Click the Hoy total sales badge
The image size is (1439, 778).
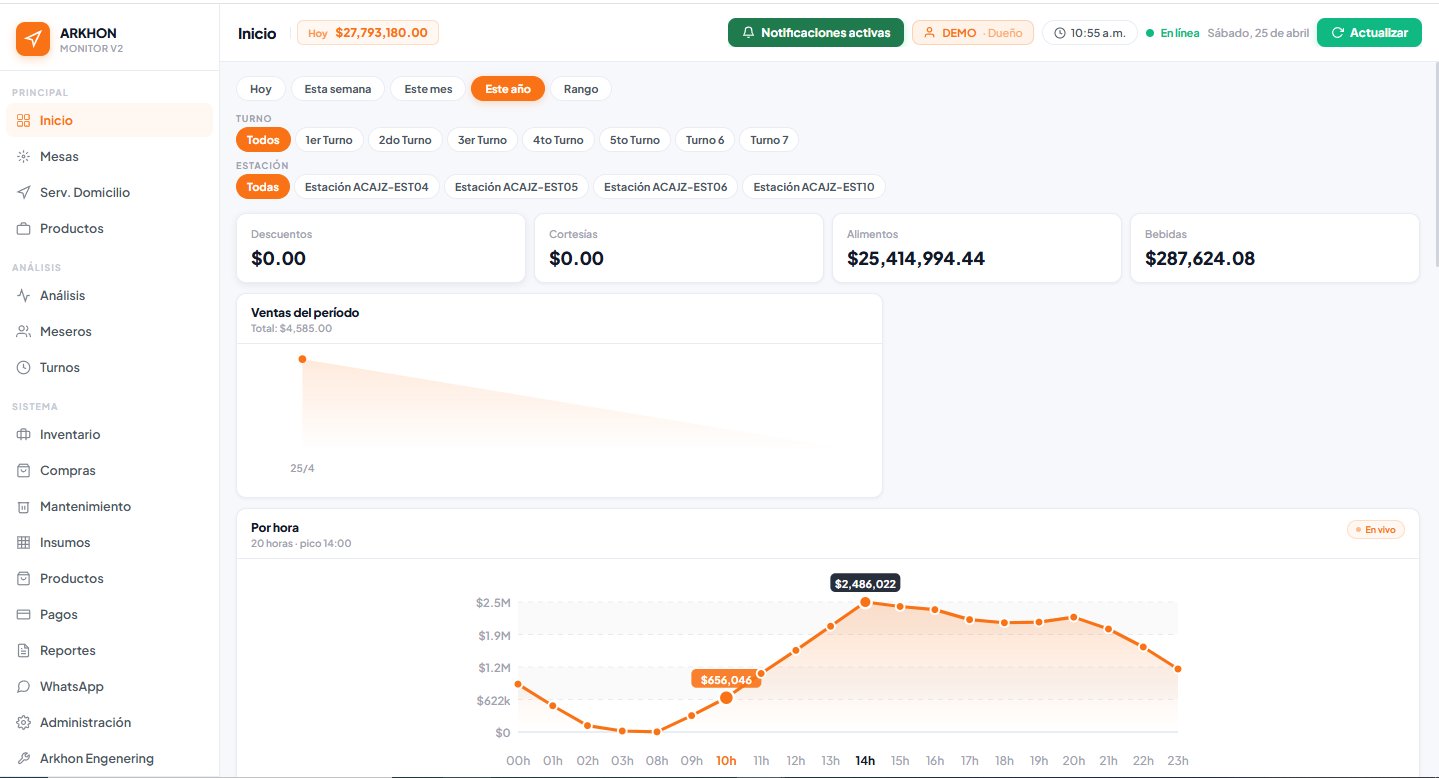point(367,33)
